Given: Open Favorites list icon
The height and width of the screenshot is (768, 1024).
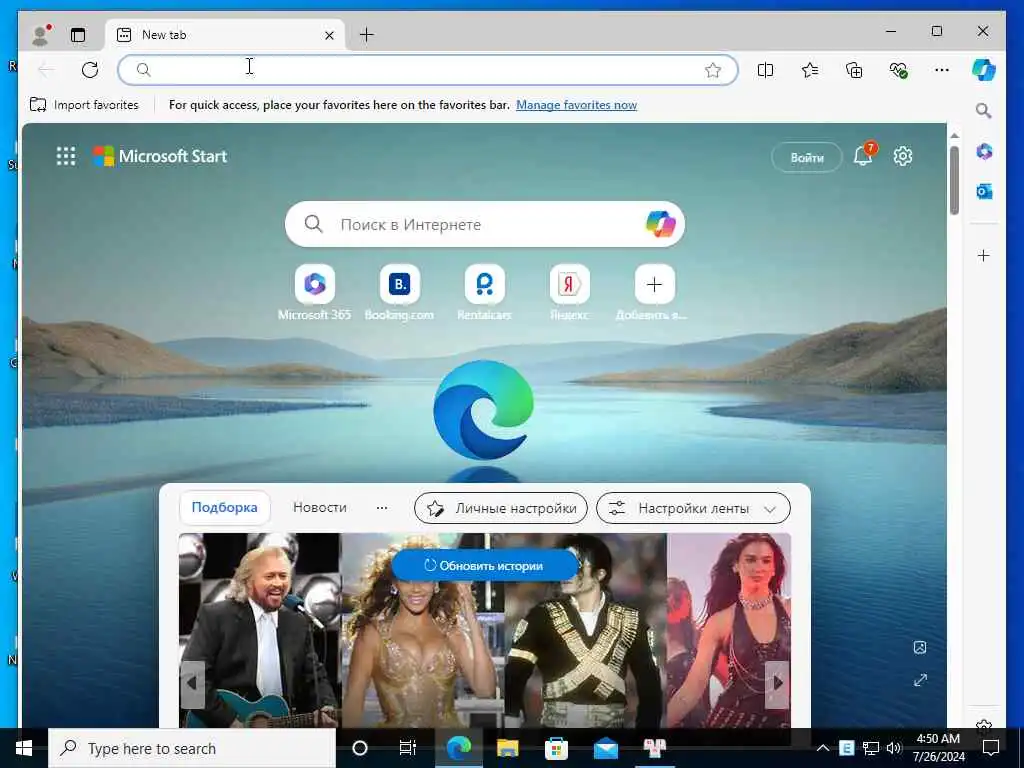Looking at the screenshot, I should [x=810, y=70].
